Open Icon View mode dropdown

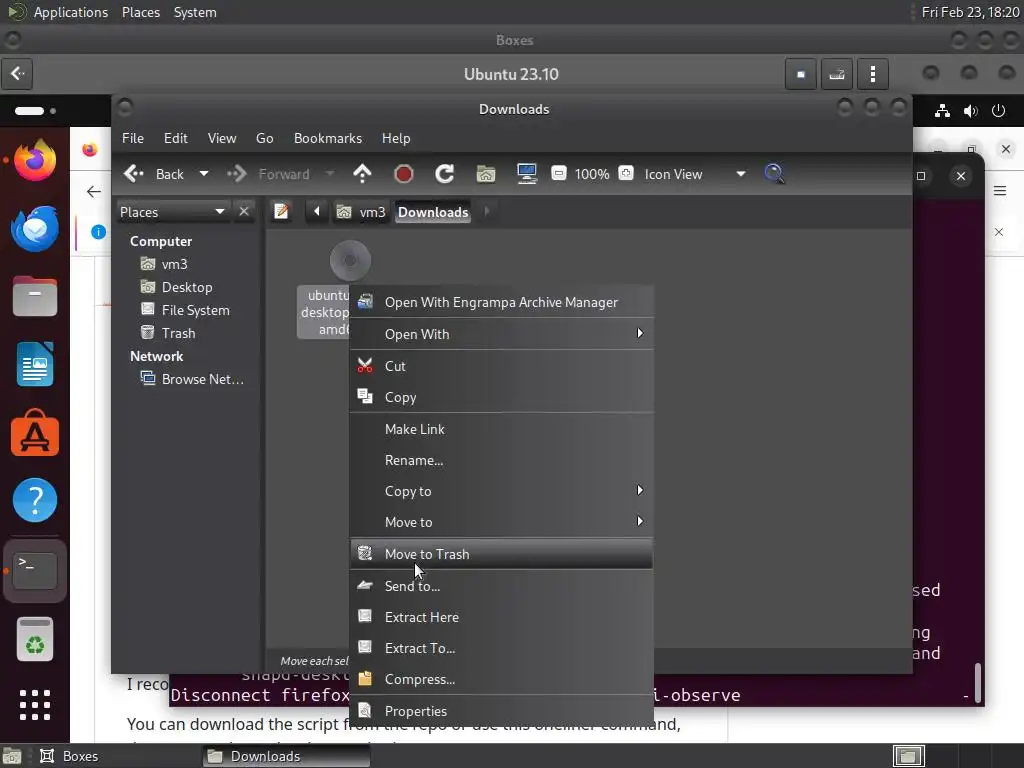coord(695,174)
